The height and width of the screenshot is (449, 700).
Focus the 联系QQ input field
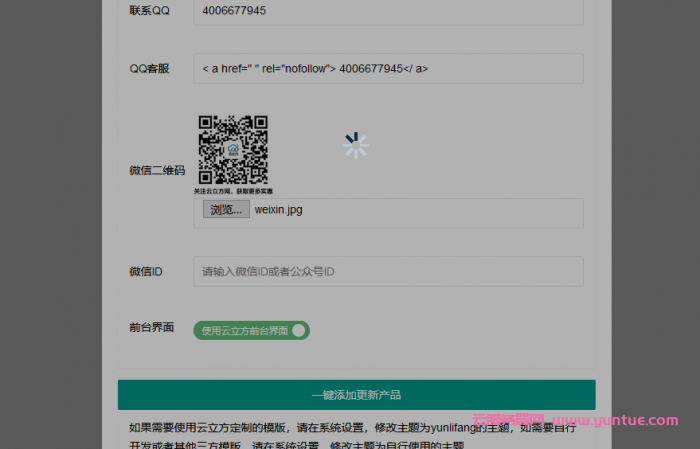(388, 12)
